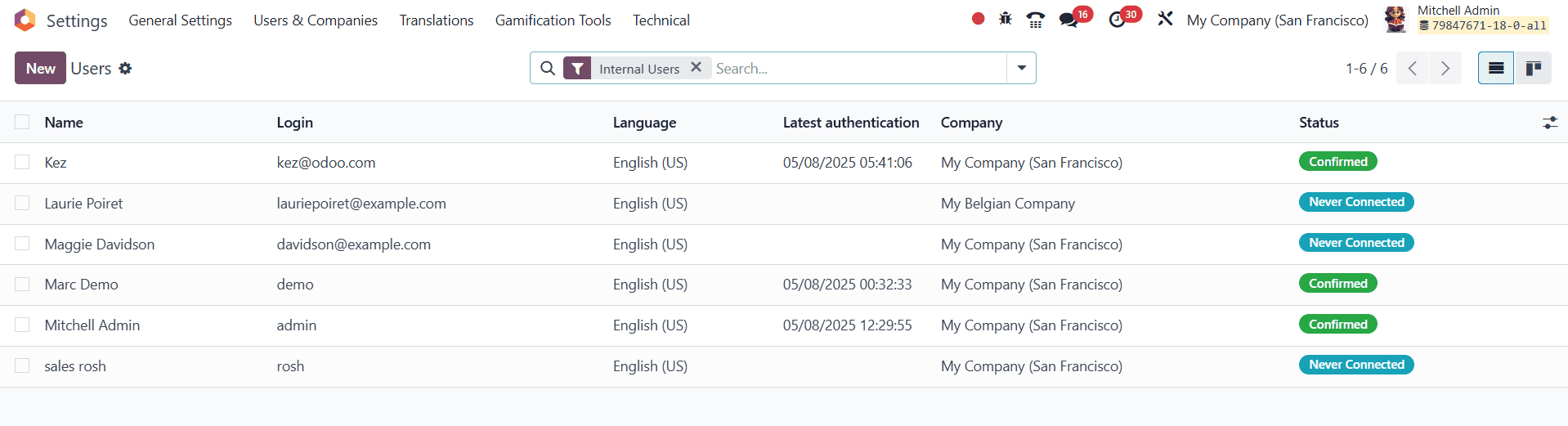The height and width of the screenshot is (426, 1568).
Task: Click the red recording dot icon
Action: coord(978,19)
